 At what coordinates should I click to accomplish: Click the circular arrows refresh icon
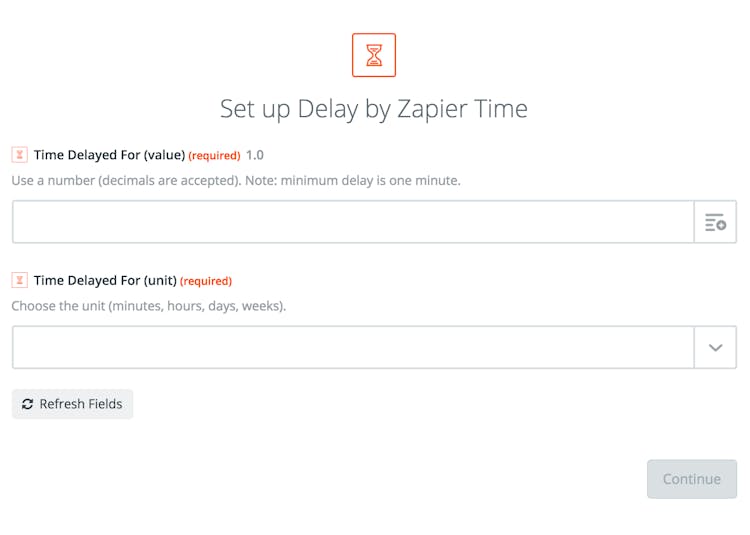[27, 404]
